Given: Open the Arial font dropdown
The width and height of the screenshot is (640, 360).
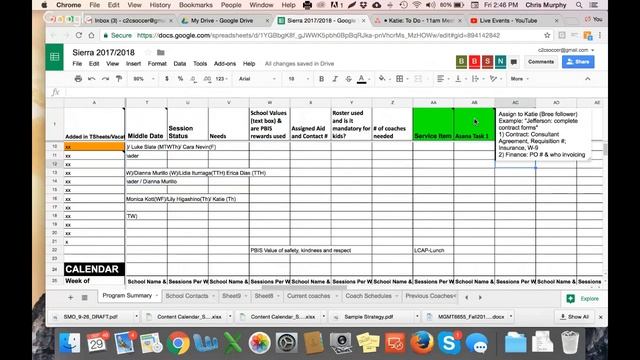Looking at the screenshot, I should coord(257,79).
